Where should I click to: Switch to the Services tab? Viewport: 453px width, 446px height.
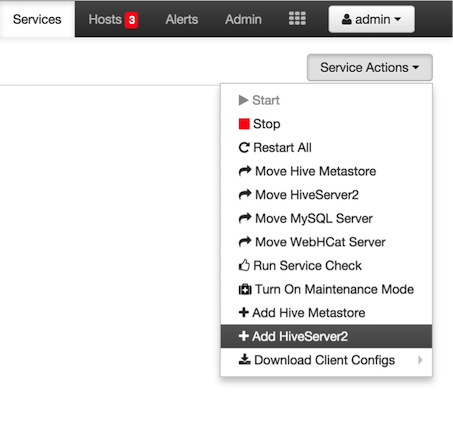click(37, 19)
